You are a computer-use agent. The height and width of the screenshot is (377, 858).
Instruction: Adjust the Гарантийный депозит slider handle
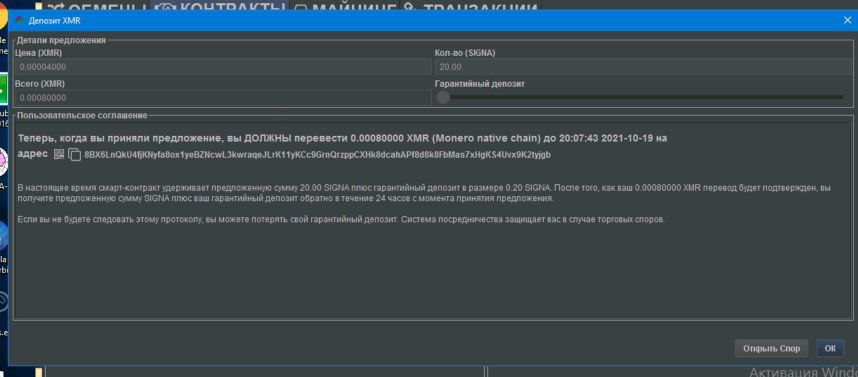pyautogui.click(x=443, y=97)
